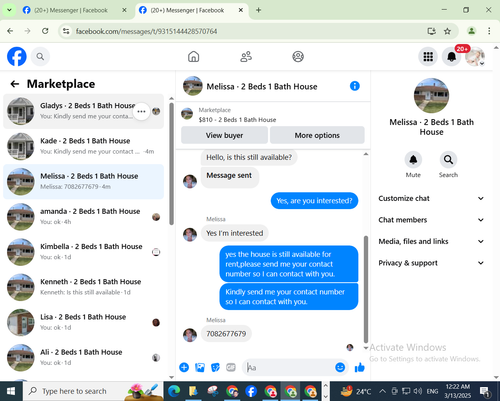Click the Windows taskbar search box

(93, 391)
